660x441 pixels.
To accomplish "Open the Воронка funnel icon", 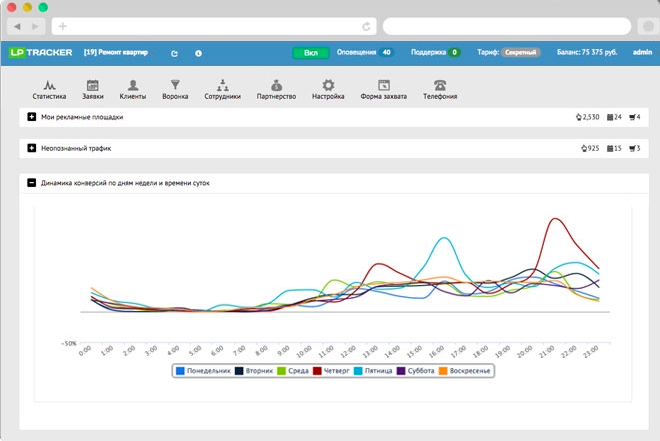I will 176,86.
